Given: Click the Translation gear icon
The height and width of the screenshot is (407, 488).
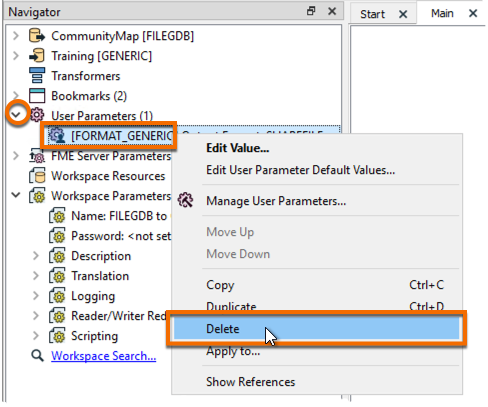Looking at the screenshot, I should [57, 276].
